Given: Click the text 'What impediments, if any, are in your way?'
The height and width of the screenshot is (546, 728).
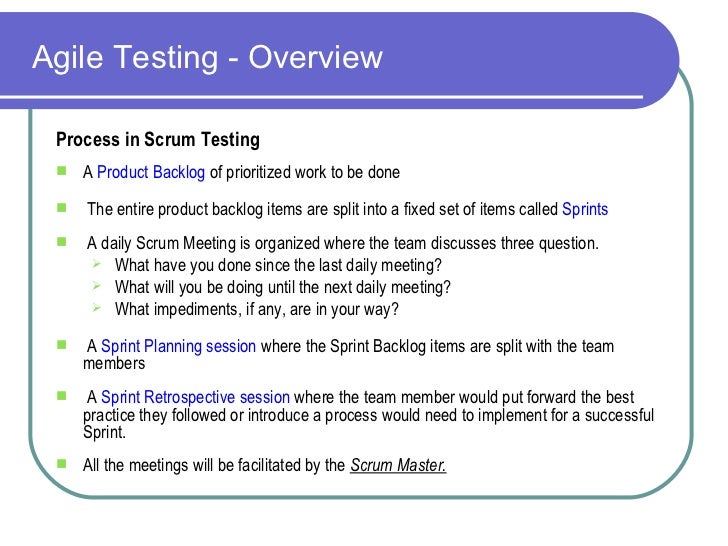Looking at the screenshot, I should pyautogui.click(x=256, y=310).
